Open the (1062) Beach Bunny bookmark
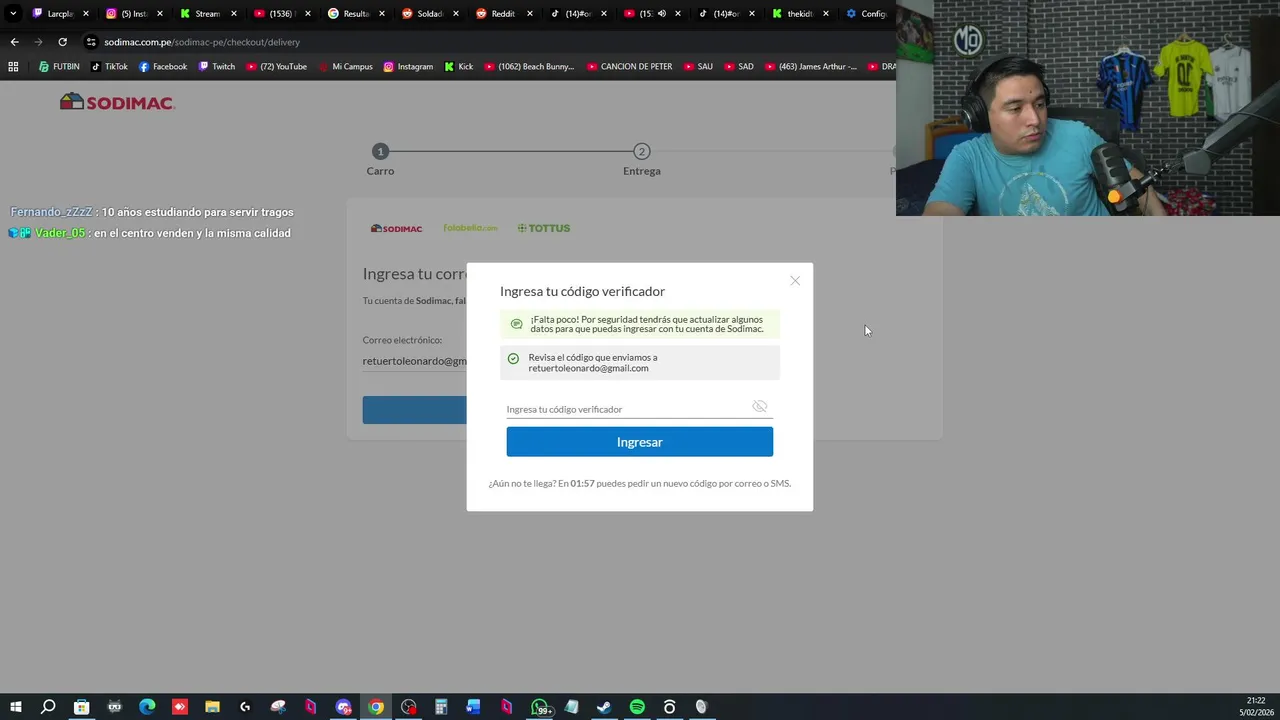 529,67
